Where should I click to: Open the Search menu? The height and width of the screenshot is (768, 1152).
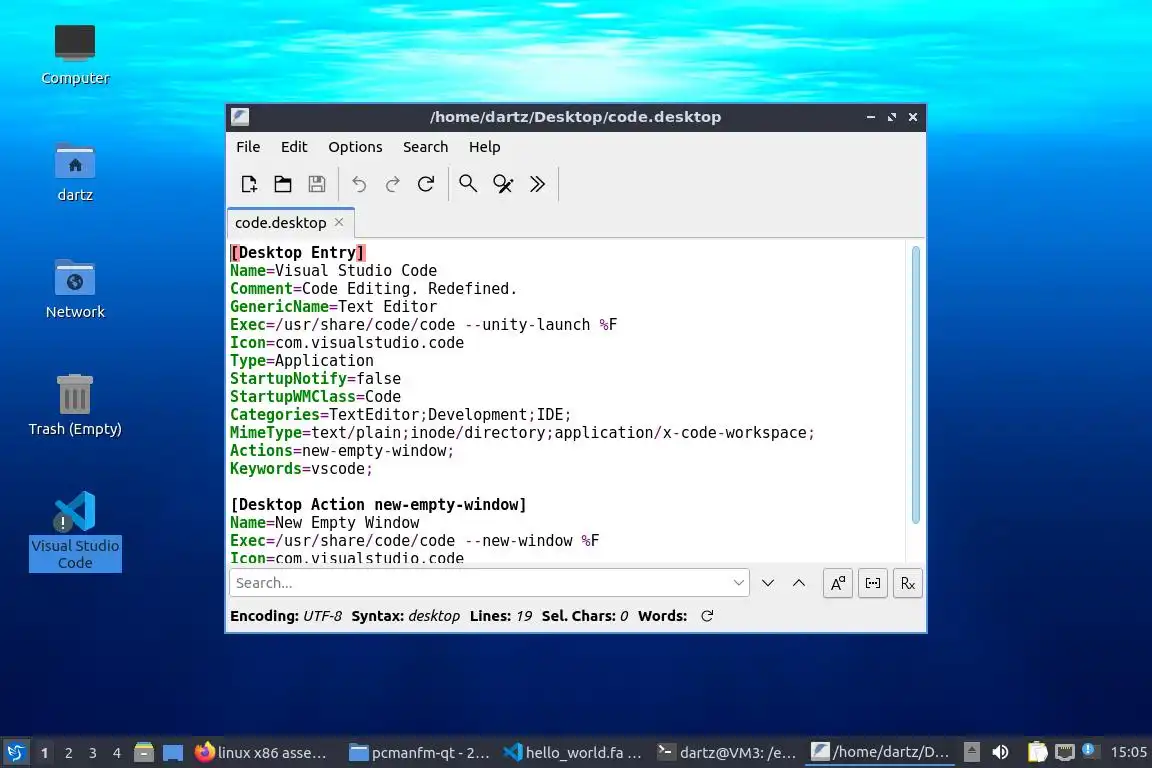(x=425, y=147)
